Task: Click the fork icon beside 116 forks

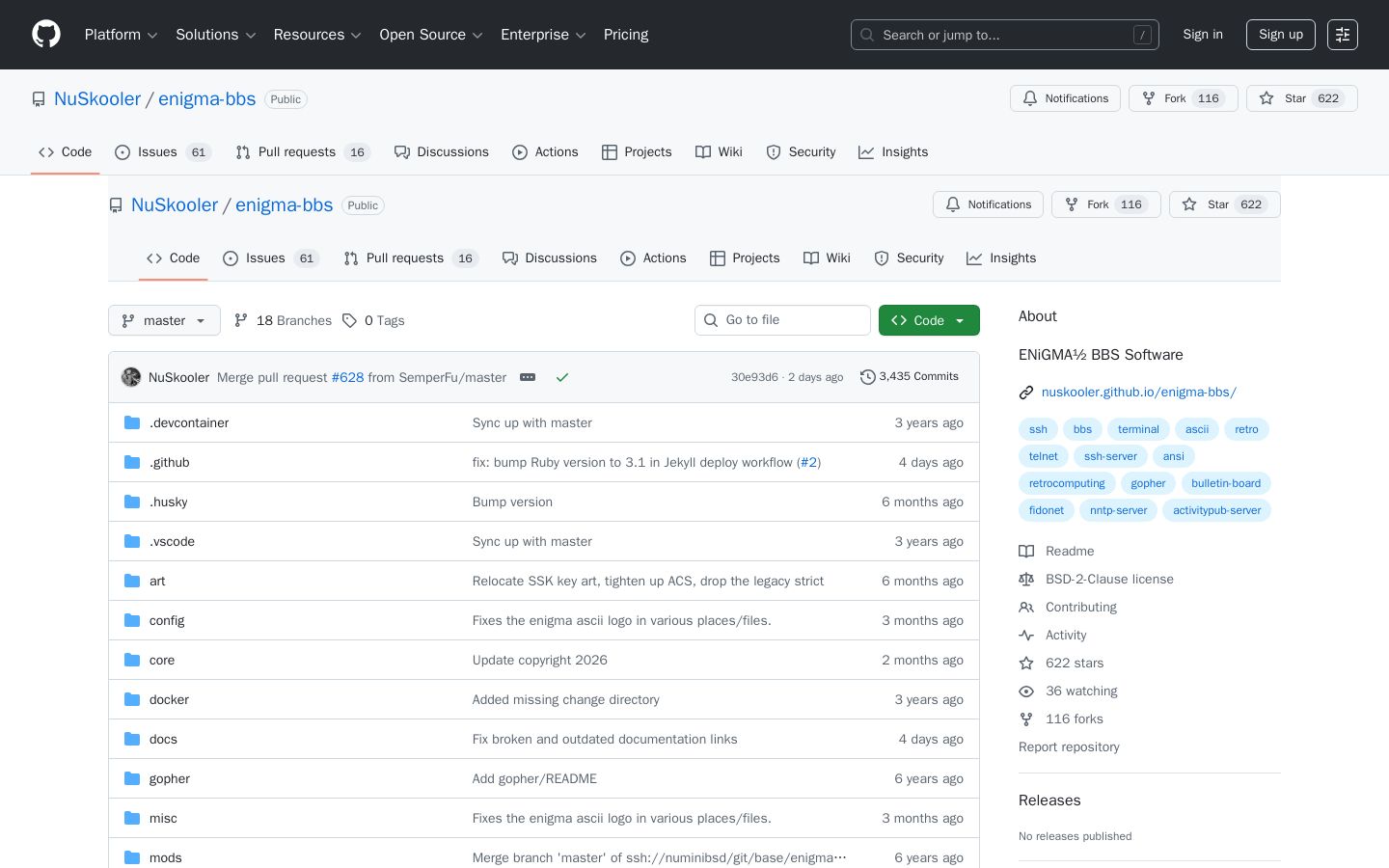Action: (1026, 719)
